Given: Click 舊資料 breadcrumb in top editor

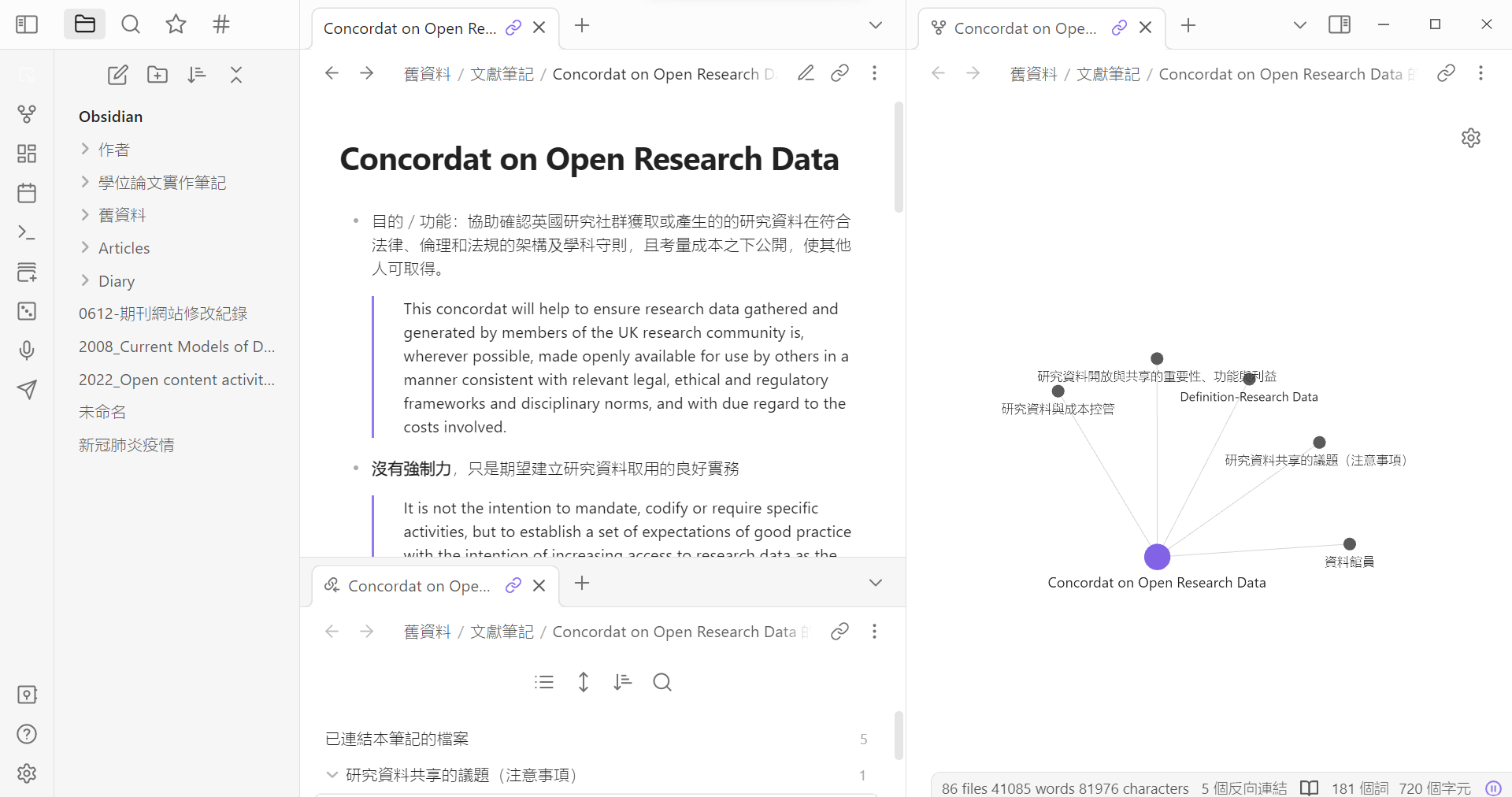Looking at the screenshot, I should (427, 74).
